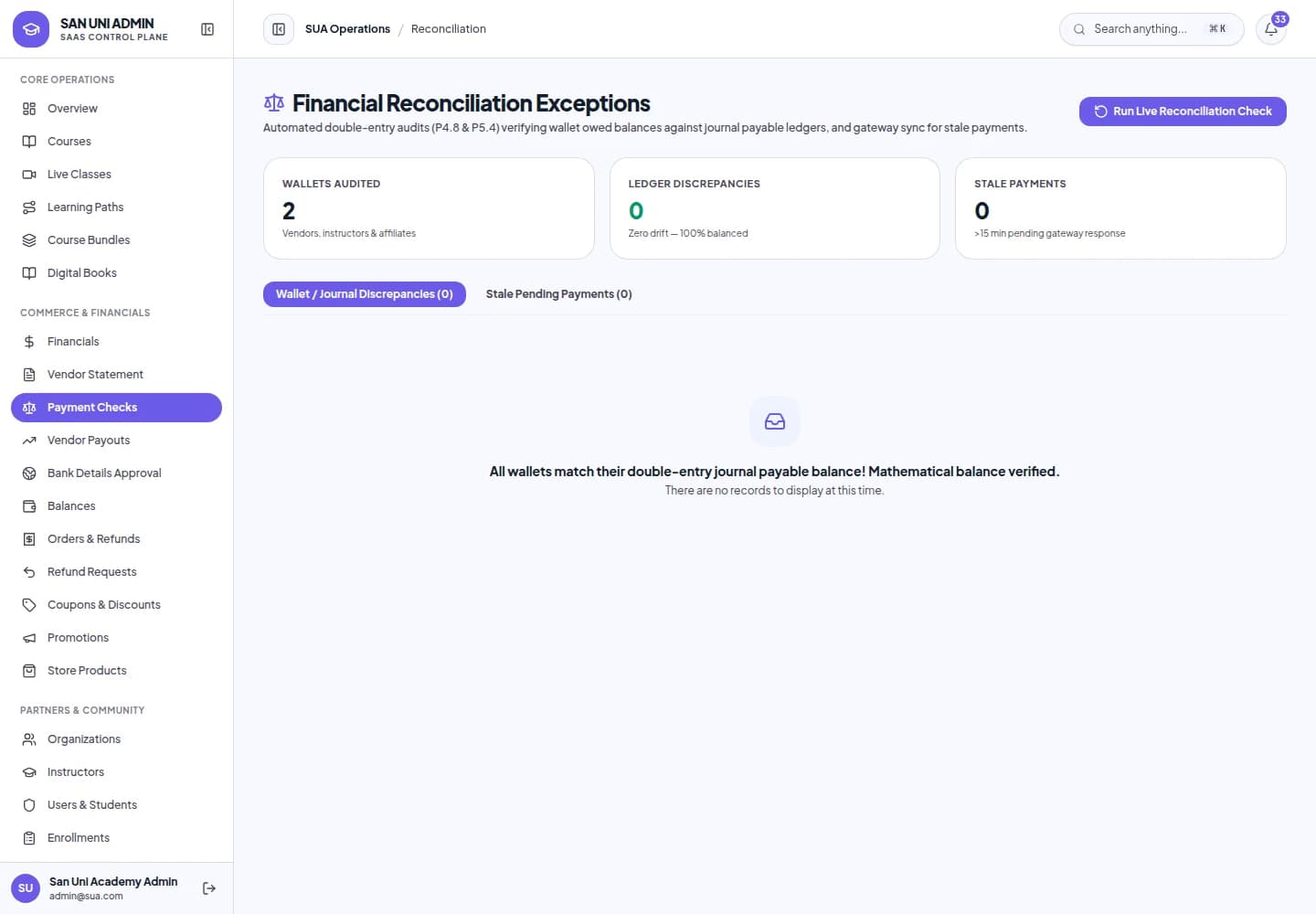
Task: Click the Digital Books open-book icon
Action: click(29, 273)
